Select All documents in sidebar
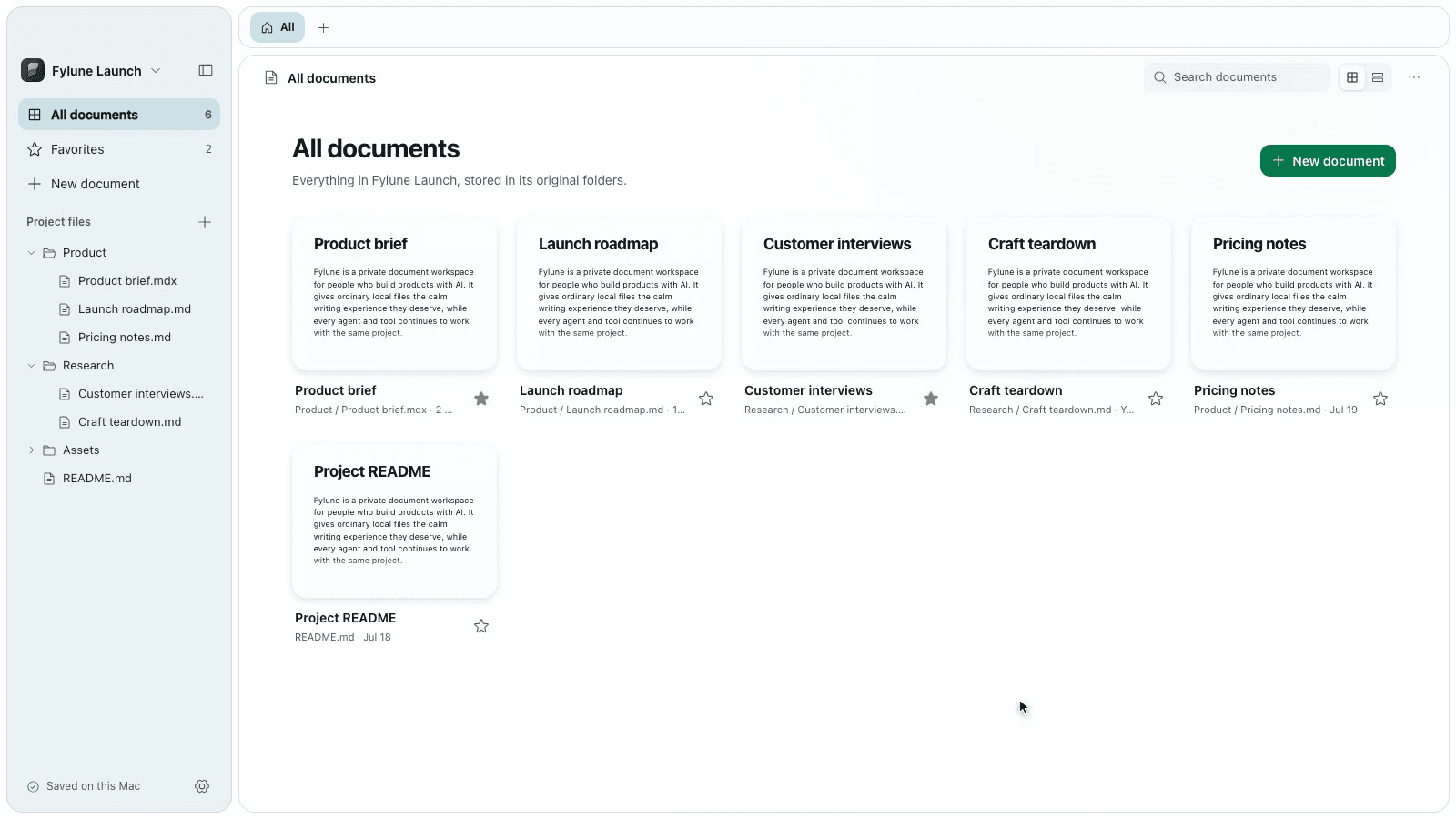Screen dimensions: 1456x819 [119, 115]
